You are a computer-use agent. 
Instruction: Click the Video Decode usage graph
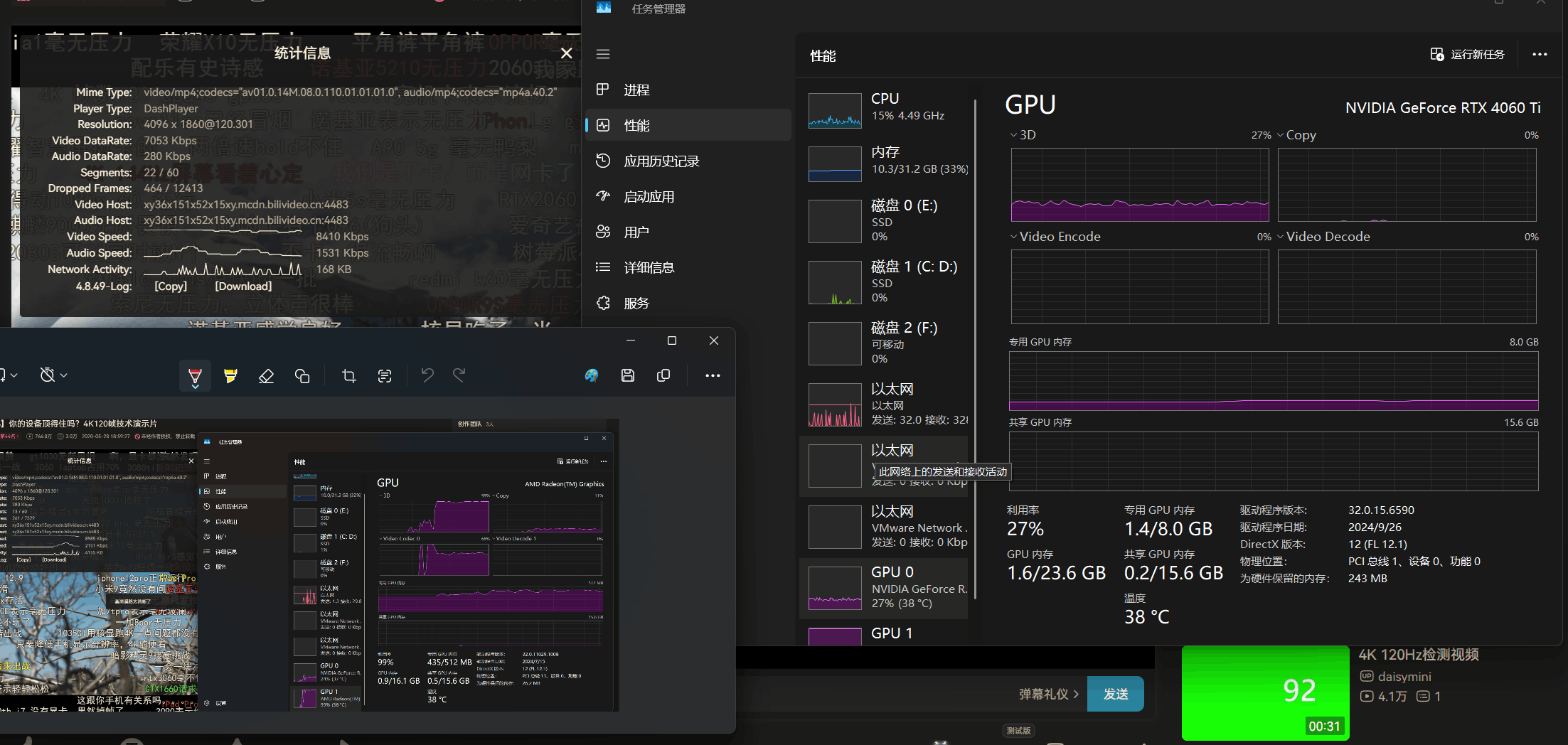tap(1407, 286)
